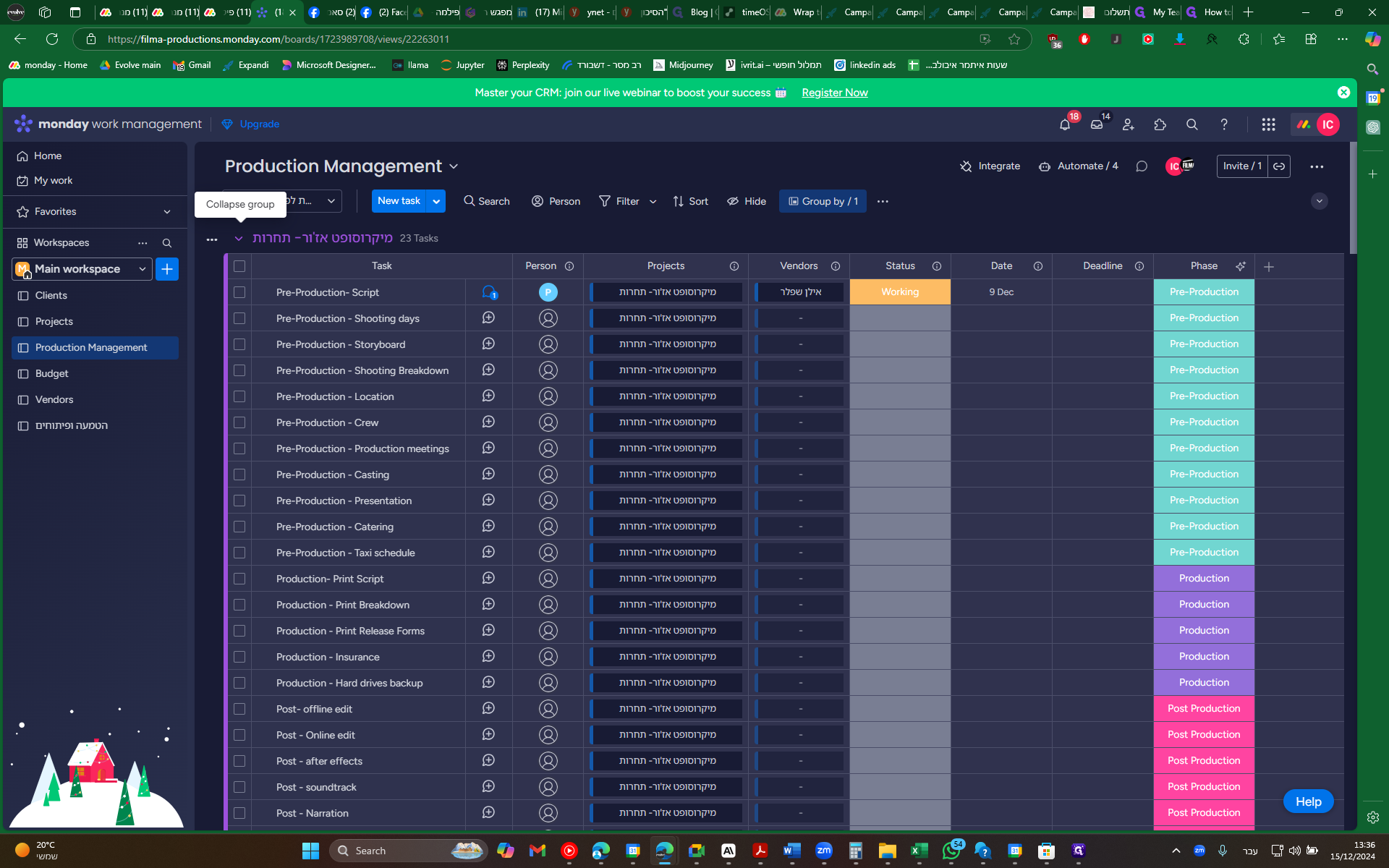
Task: Open the apps puzzle-piece icon
Action: [x=1160, y=124]
